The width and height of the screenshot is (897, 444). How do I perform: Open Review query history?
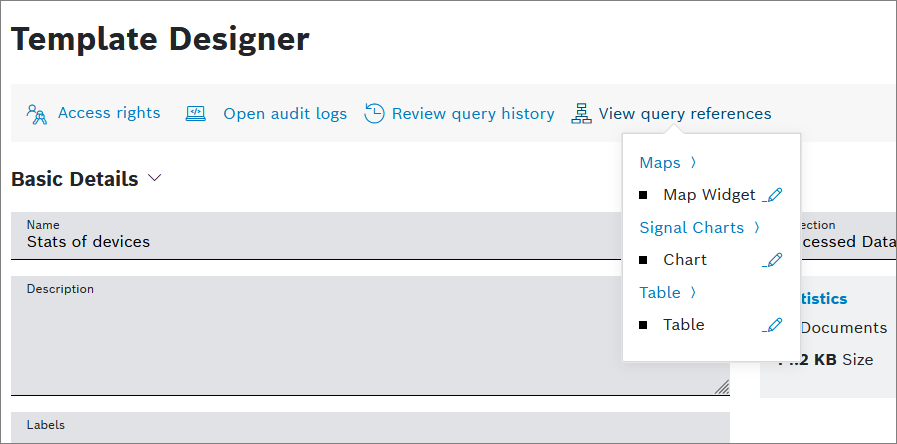coord(473,114)
